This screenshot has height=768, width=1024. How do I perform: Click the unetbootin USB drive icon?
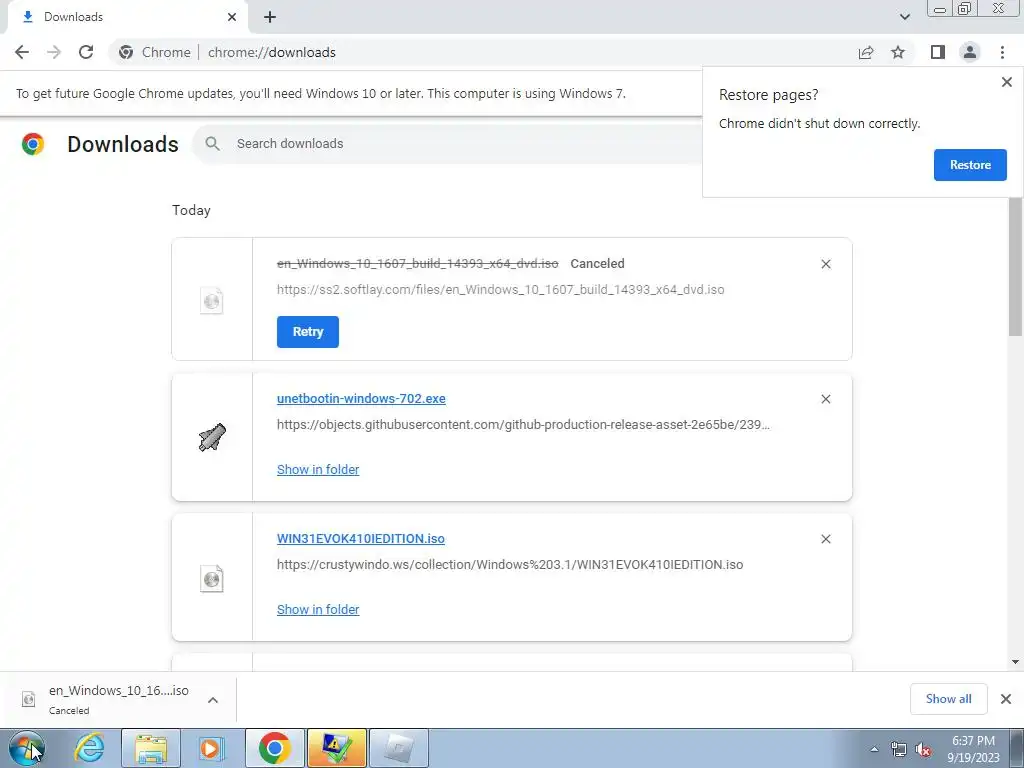pos(212,437)
